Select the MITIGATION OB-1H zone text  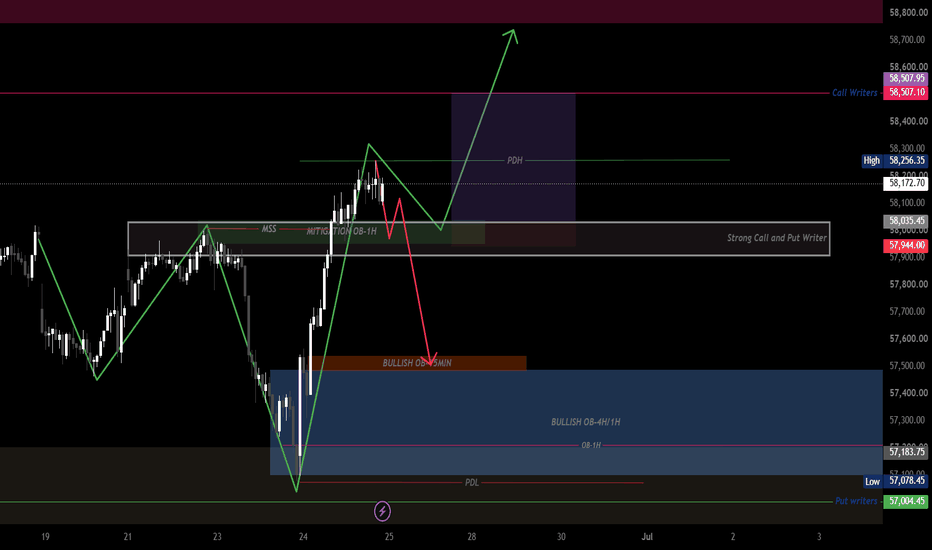342,231
